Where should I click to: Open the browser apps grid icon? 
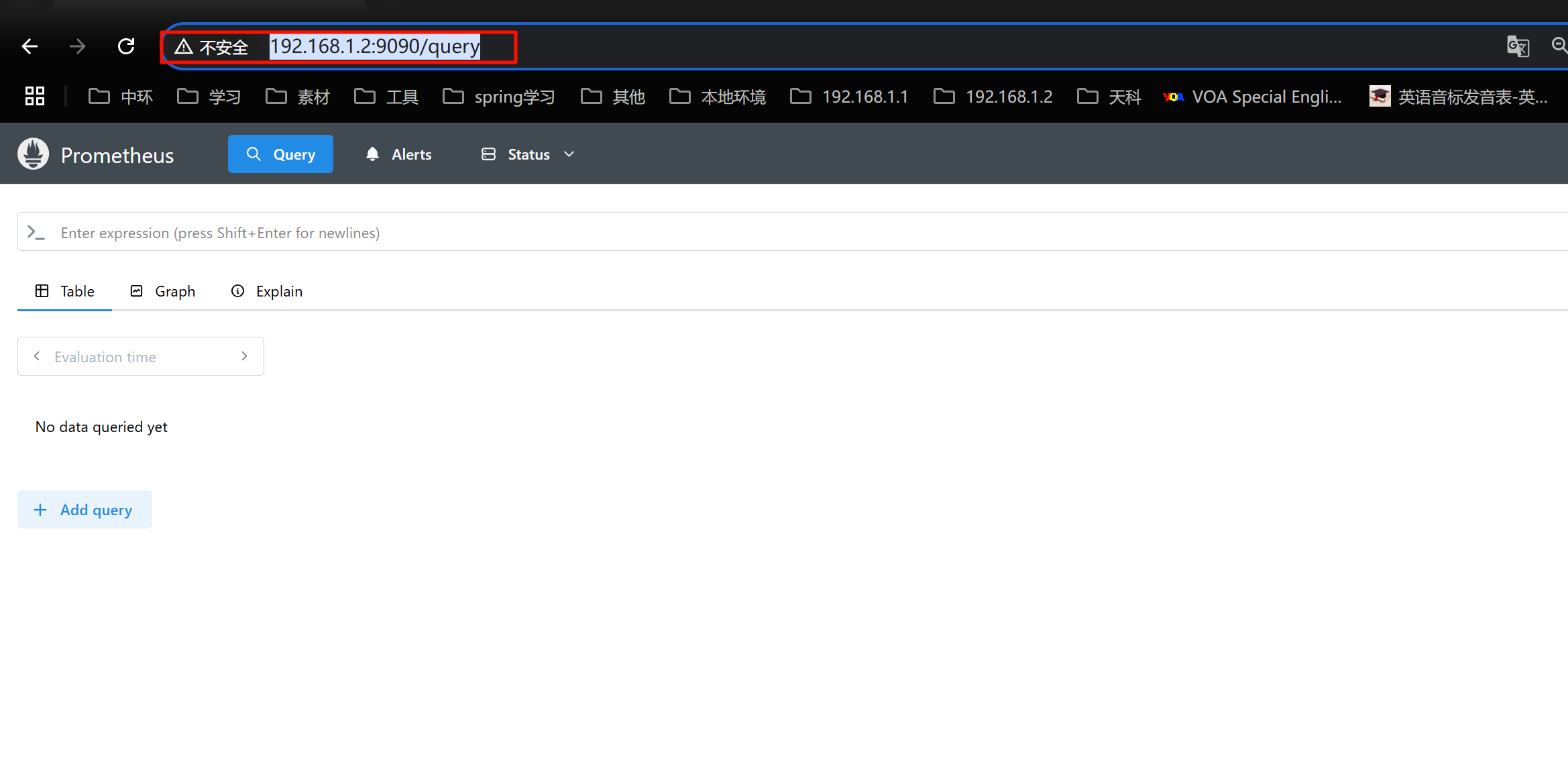[x=35, y=97]
